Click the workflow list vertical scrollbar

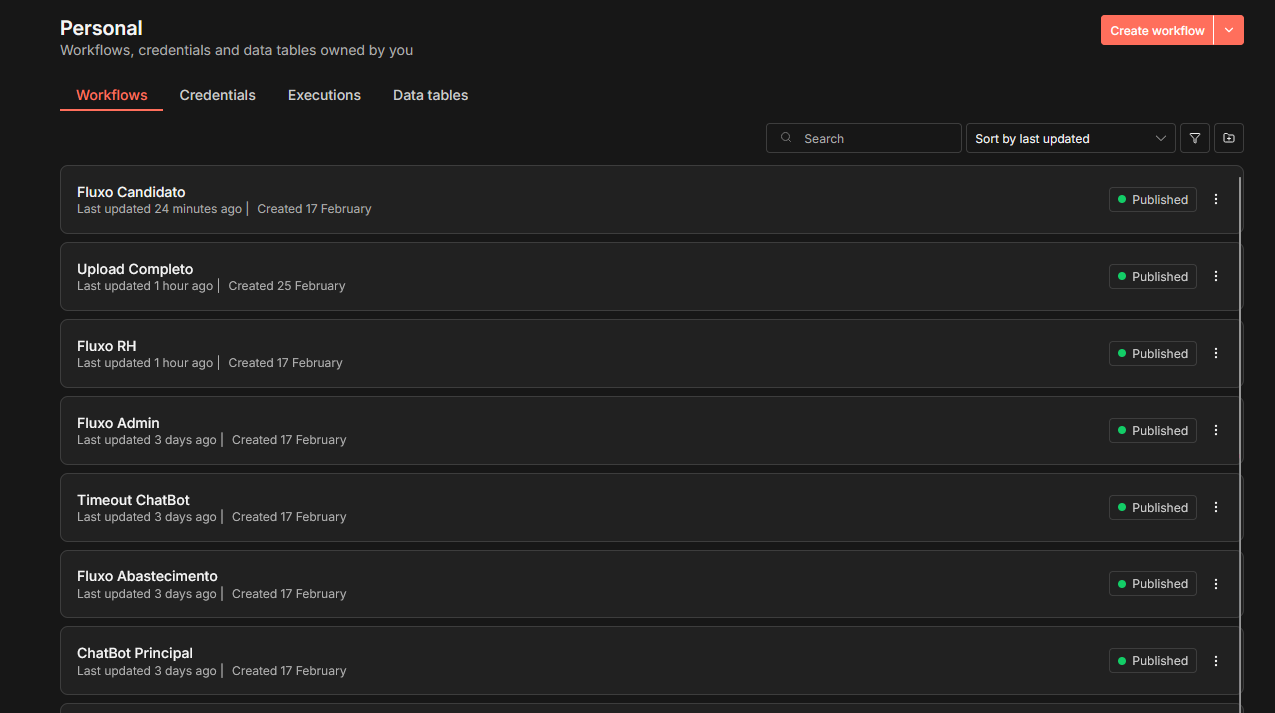click(1241, 400)
